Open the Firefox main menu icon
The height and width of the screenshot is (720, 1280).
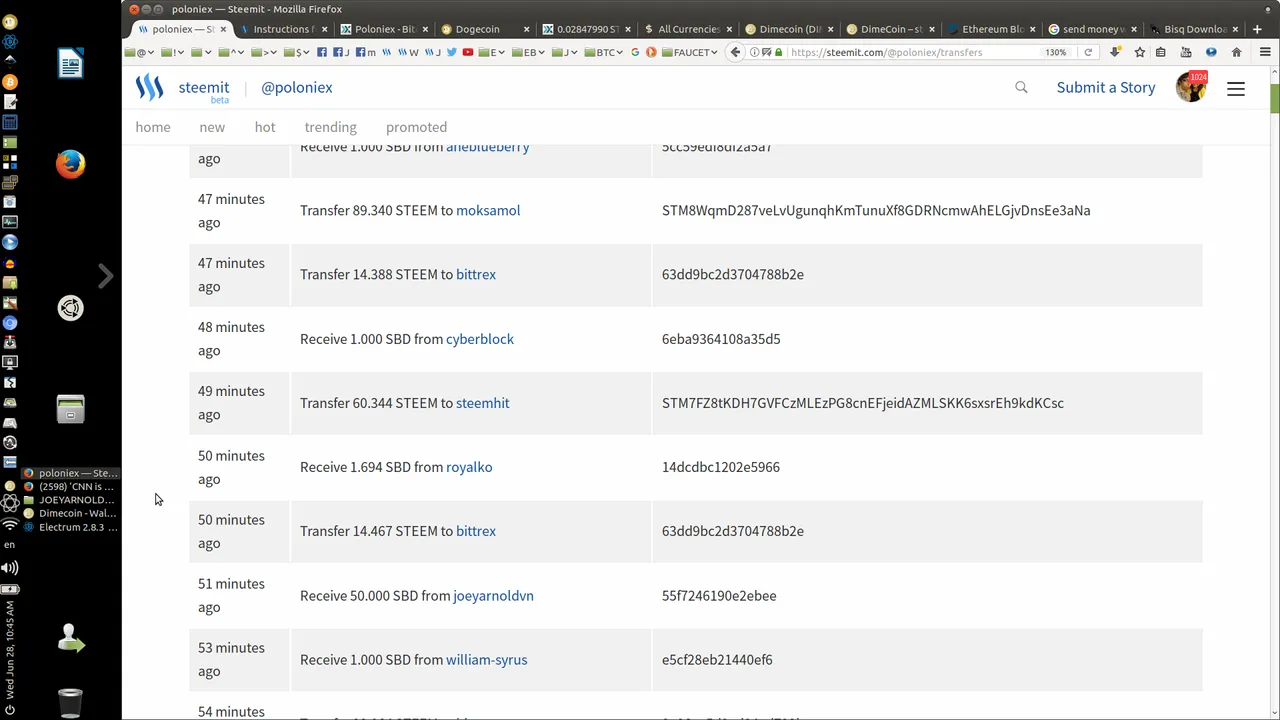pyautogui.click(x=1266, y=52)
